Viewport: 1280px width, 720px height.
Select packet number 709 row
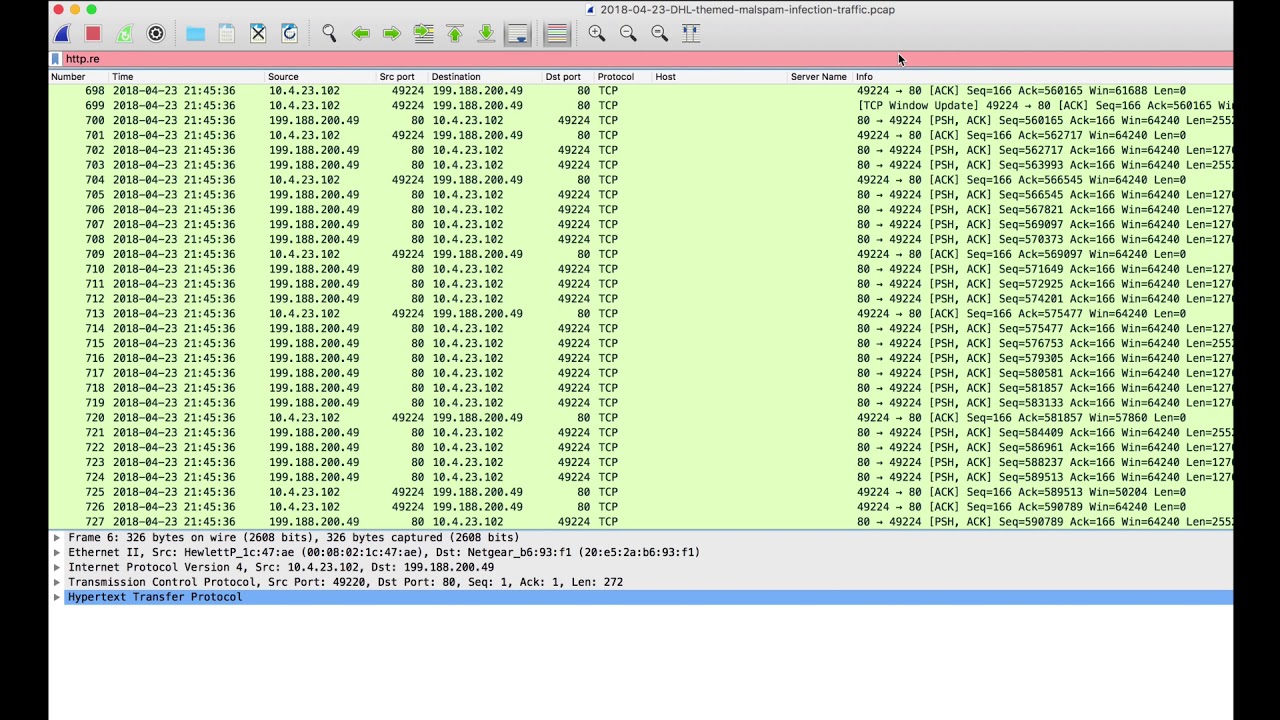coord(640,254)
